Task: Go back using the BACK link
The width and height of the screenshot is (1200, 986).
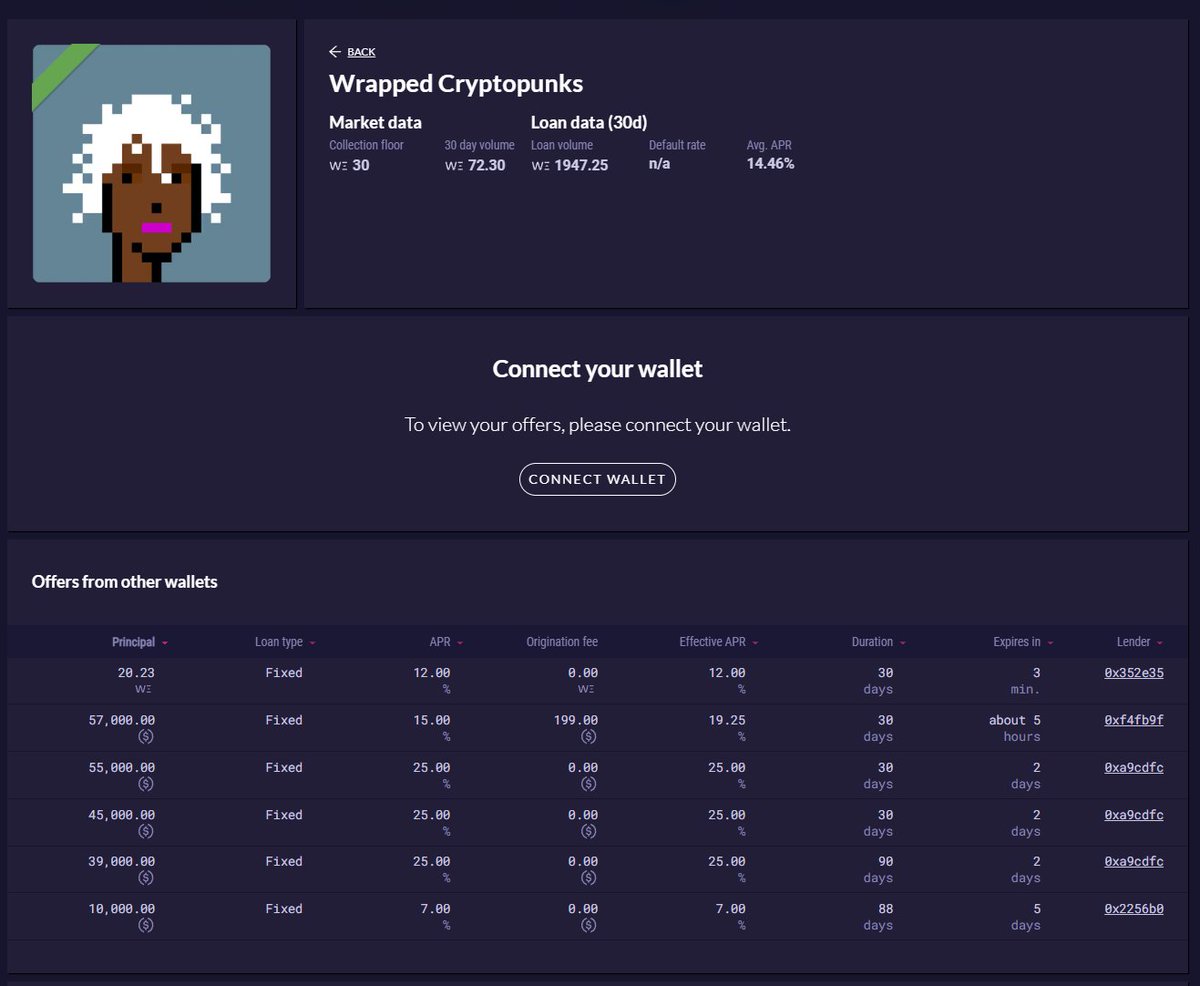Action: [352, 52]
